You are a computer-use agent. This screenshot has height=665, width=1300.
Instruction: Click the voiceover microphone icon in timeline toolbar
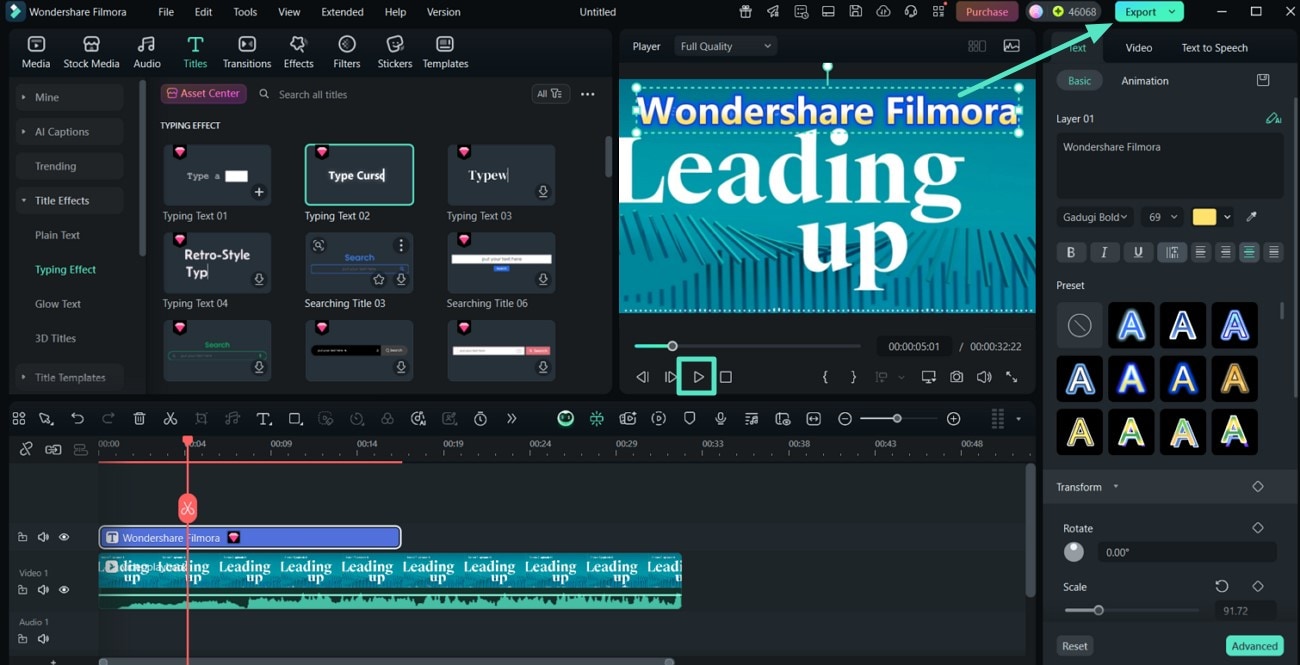click(720, 419)
